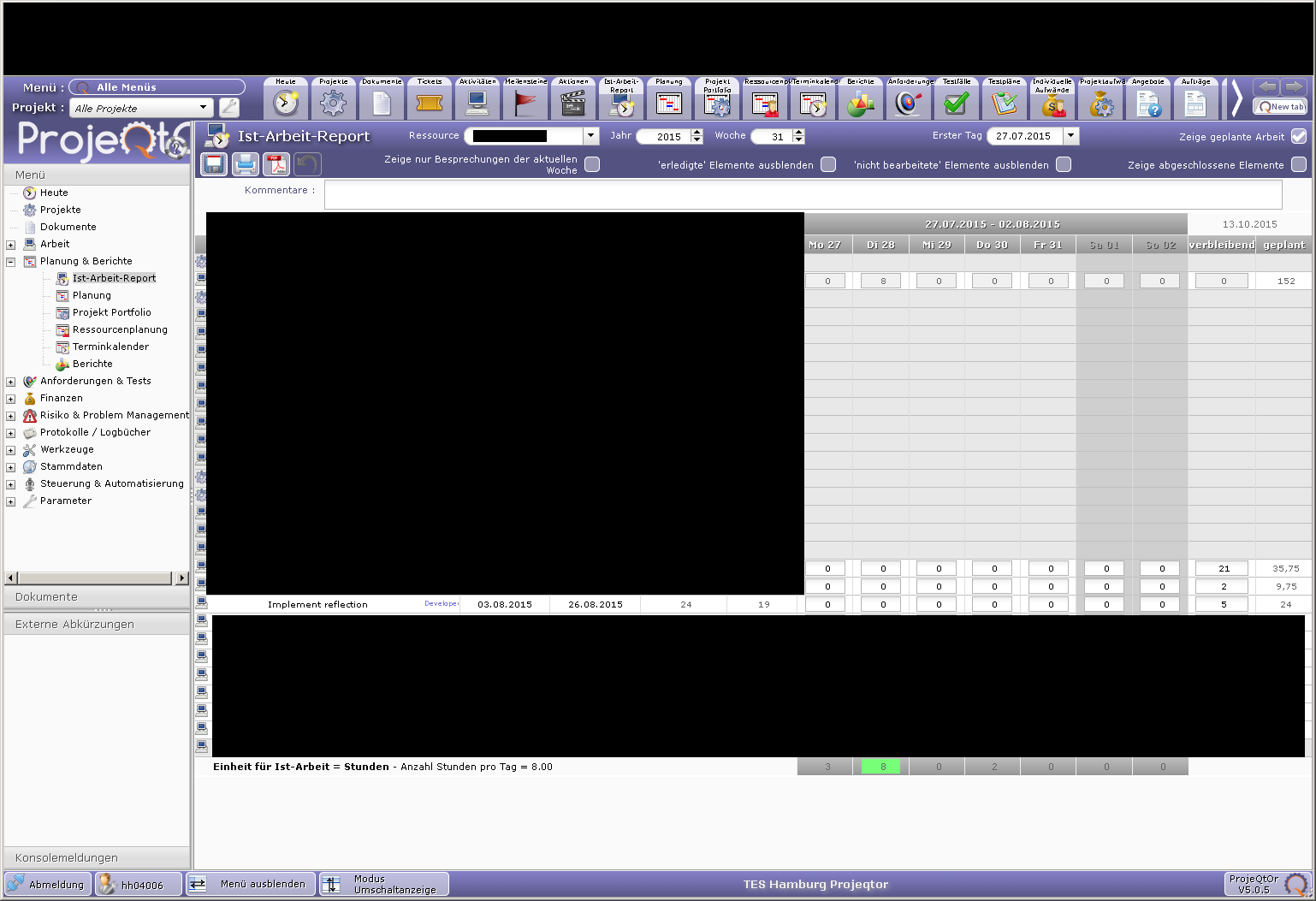Open the 'Alle Projekte' project dropdown

[203, 108]
